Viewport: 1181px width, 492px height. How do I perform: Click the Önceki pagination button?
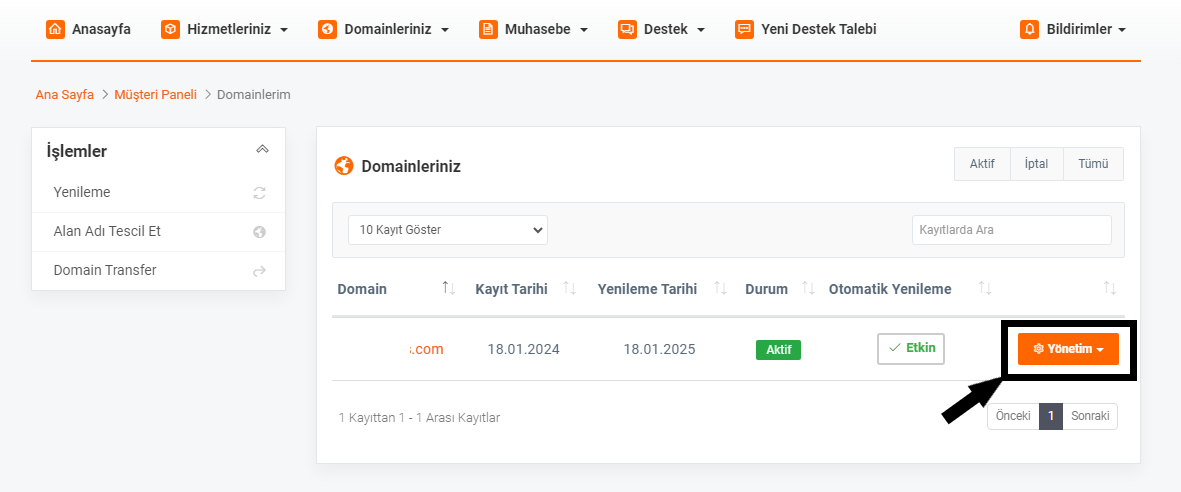(x=1013, y=417)
